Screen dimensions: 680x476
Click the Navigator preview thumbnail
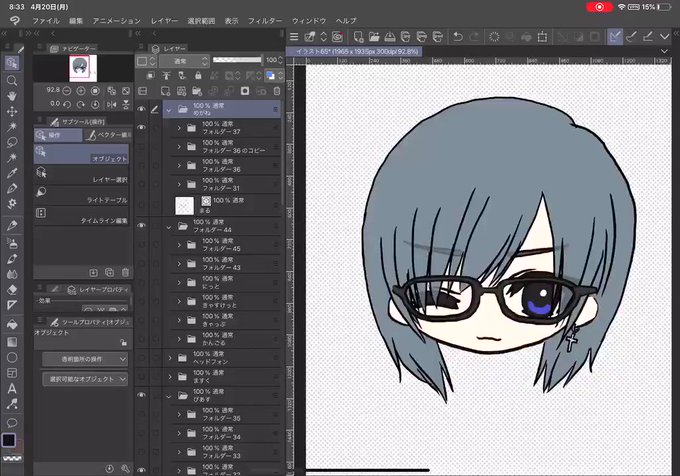pos(83,68)
